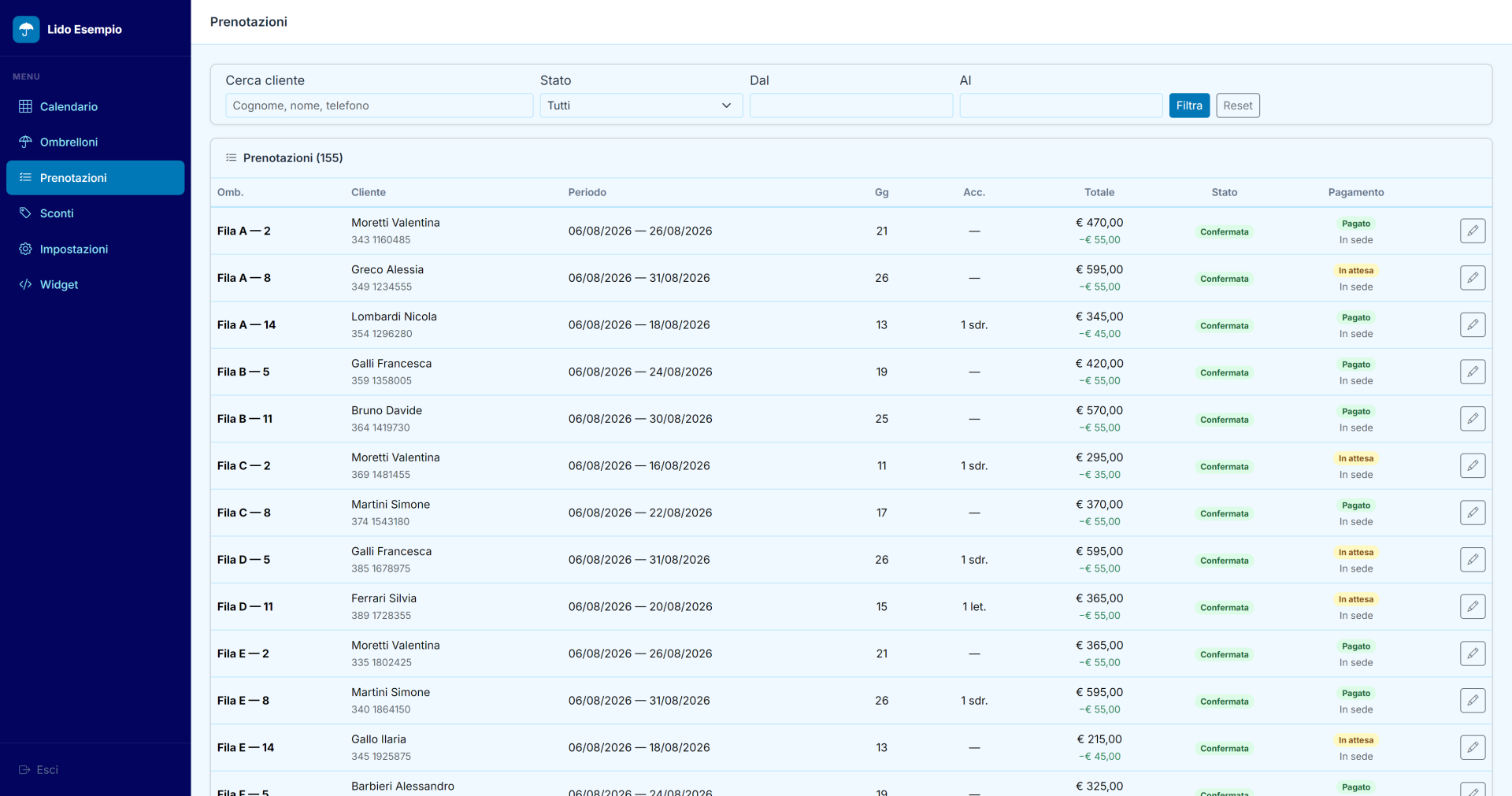Open Ombrelloni from the sidebar menu
The image size is (1512, 796).
[95, 142]
